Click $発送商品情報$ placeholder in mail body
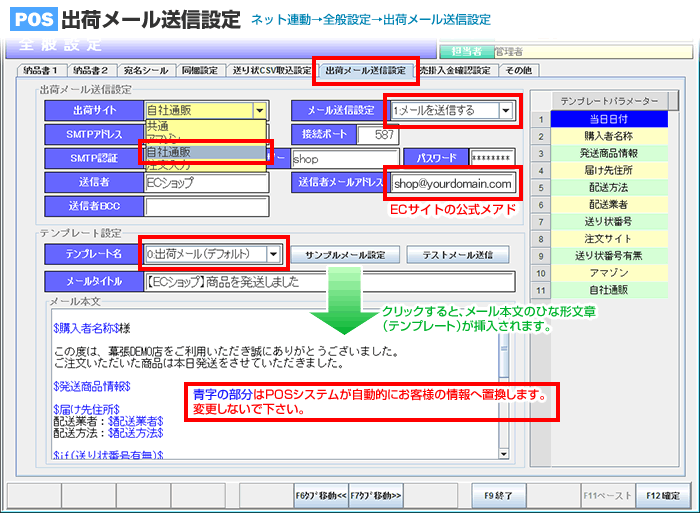The width and height of the screenshot is (700, 520). [x=92, y=387]
